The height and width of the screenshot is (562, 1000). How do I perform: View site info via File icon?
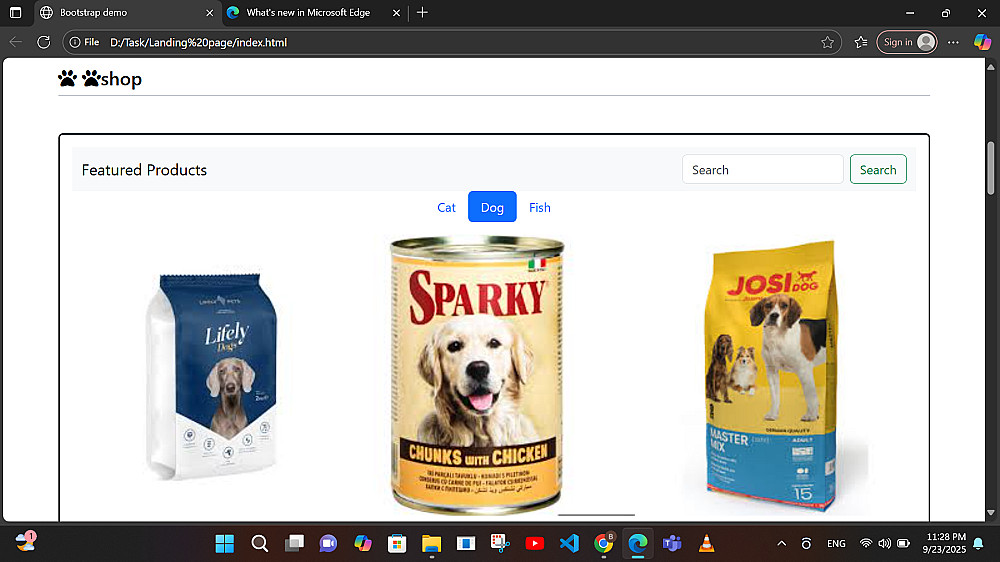point(84,42)
